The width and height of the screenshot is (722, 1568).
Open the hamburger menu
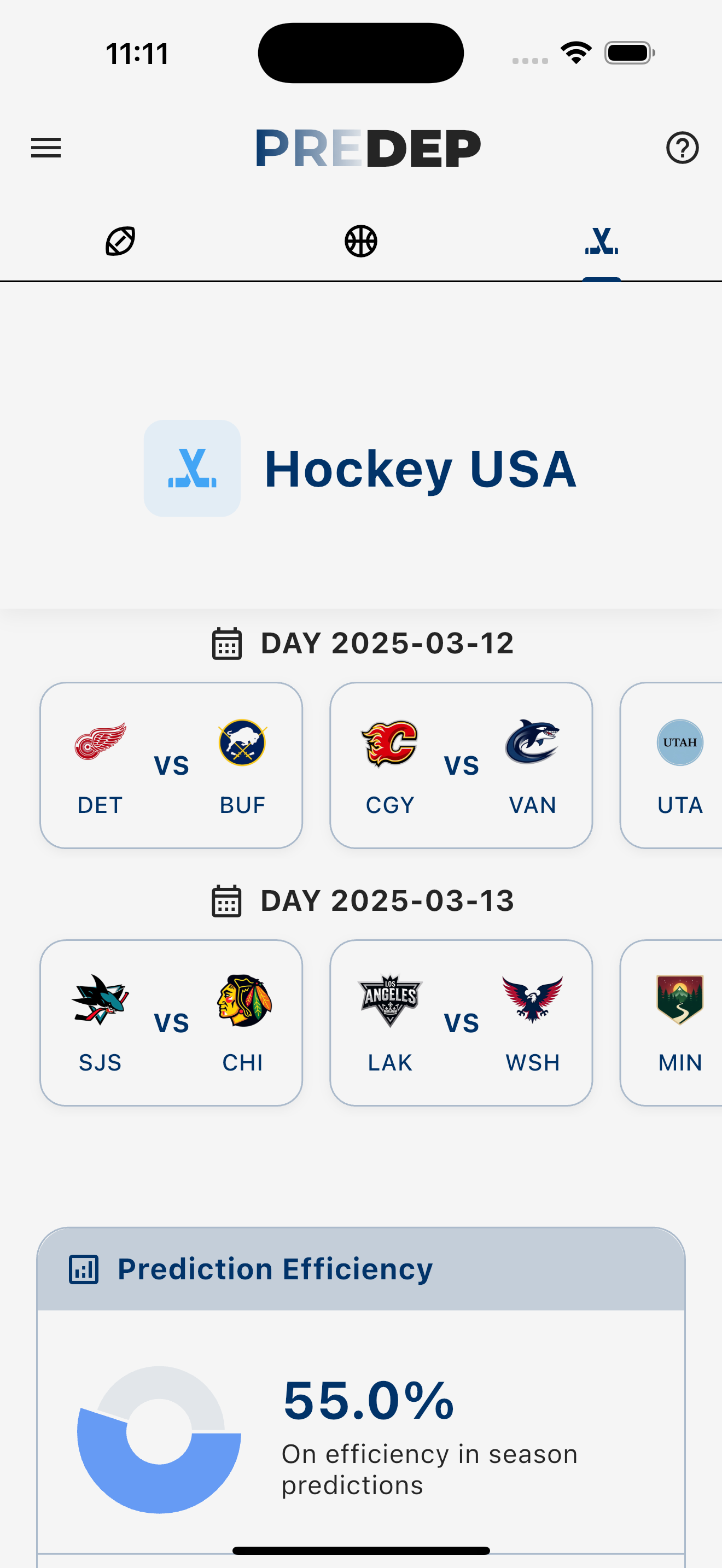tap(45, 148)
